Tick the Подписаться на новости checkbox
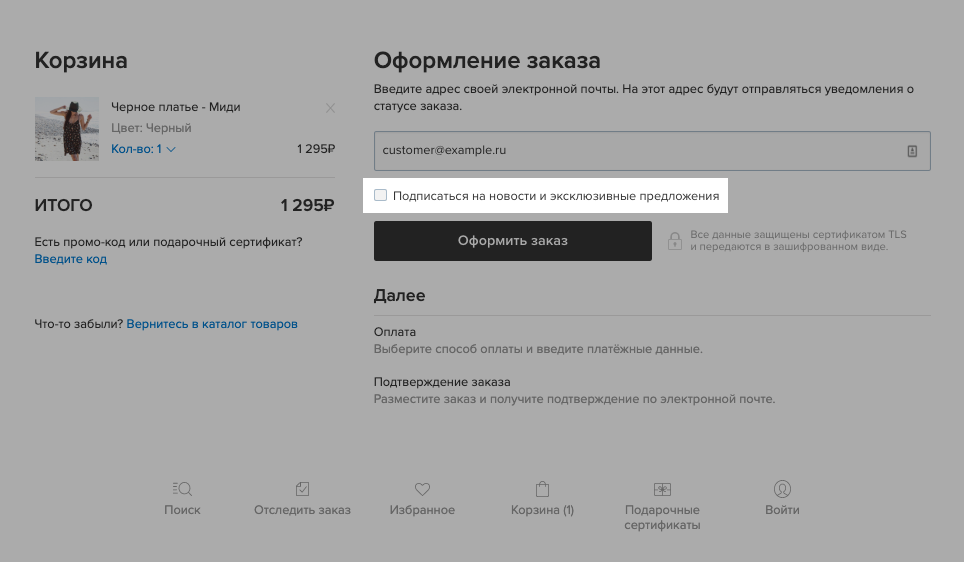Viewport: 964px width, 562px height. click(381, 195)
